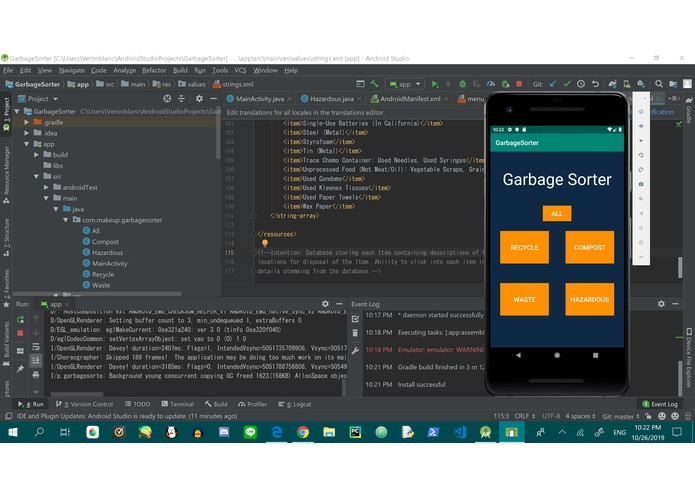Show Git history clock icon
The width and height of the screenshot is (695, 494).
click(581, 84)
